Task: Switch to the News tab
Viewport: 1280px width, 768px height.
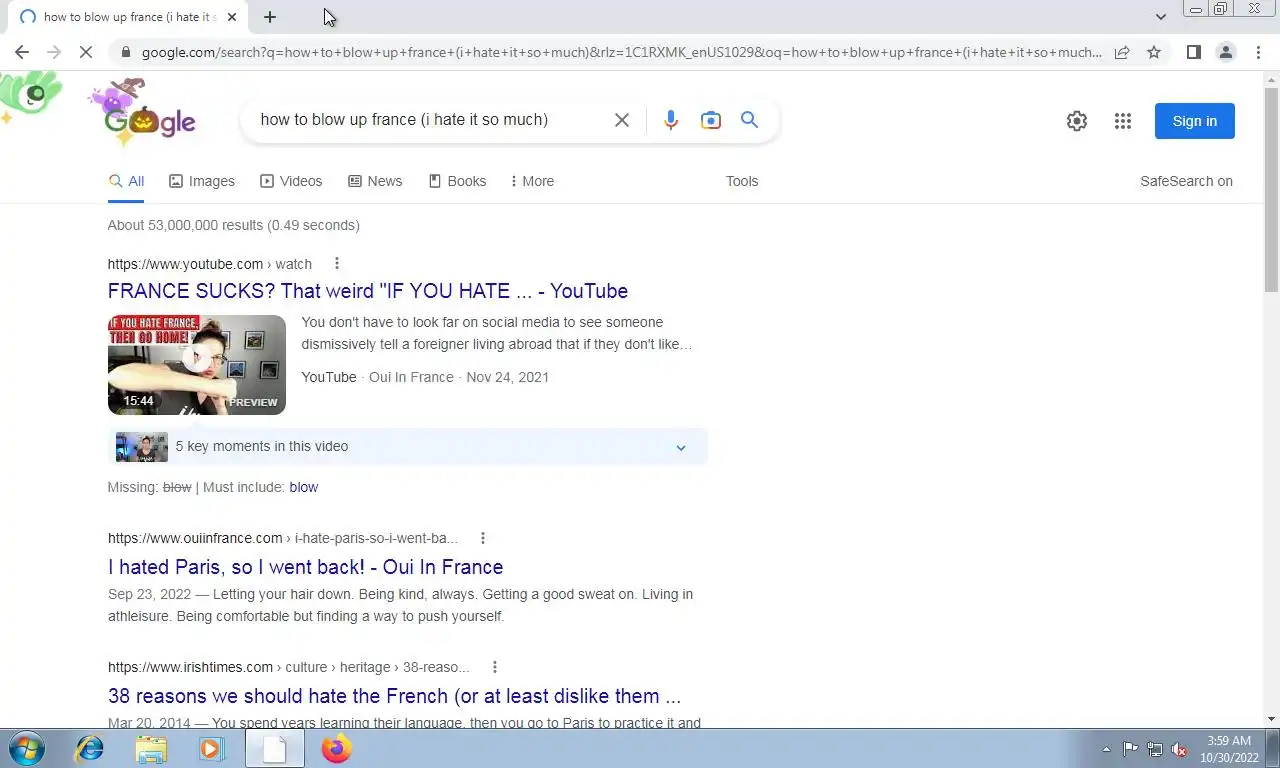Action: pyautogui.click(x=375, y=181)
